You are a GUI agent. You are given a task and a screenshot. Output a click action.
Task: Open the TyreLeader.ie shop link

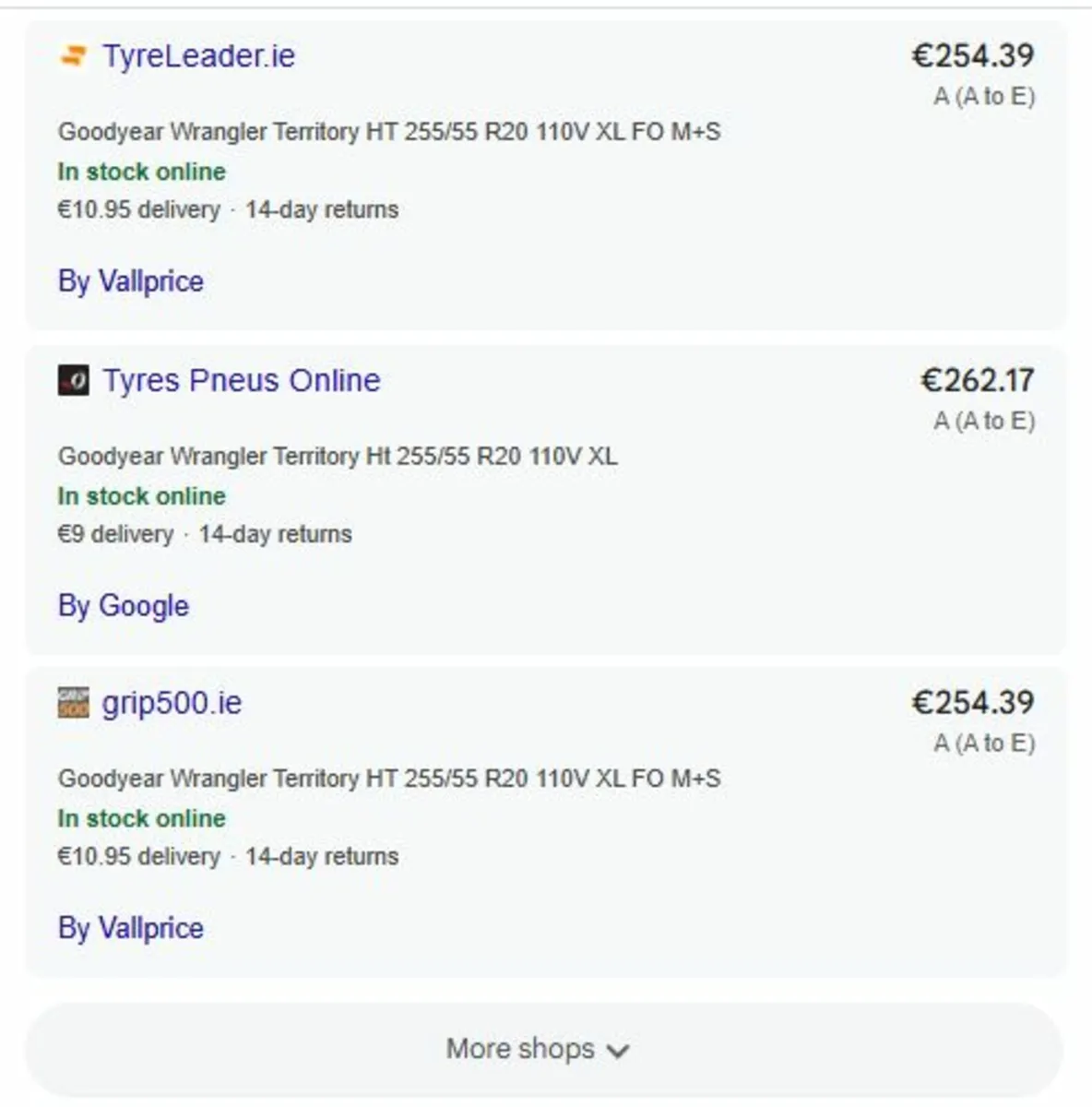(198, 56)
